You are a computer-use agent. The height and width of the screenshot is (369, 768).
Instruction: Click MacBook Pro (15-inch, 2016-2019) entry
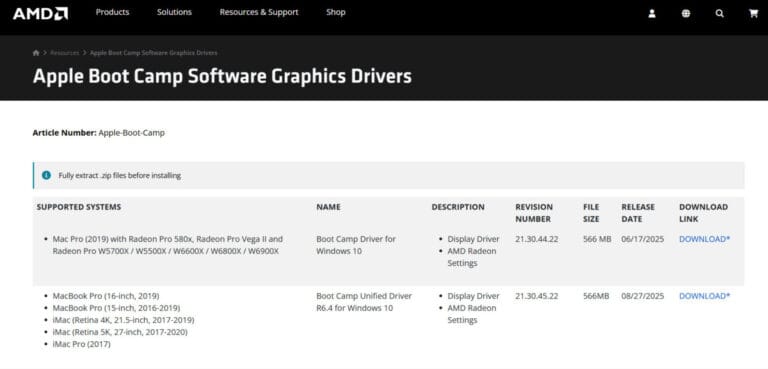click(x=116, y=308)
